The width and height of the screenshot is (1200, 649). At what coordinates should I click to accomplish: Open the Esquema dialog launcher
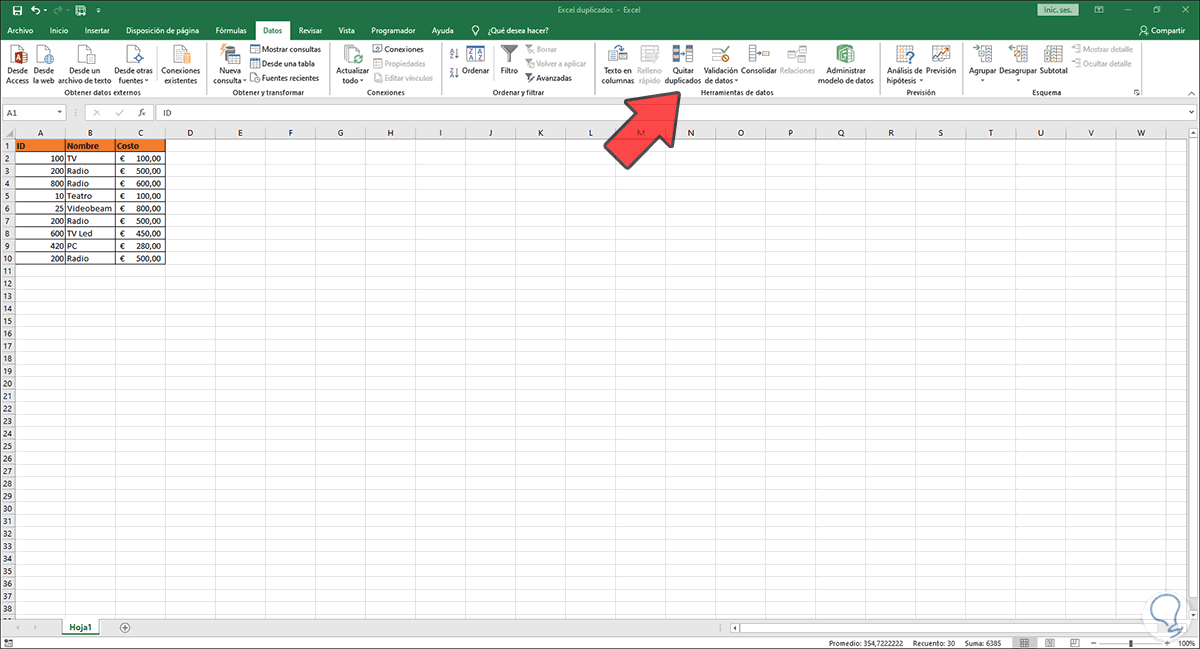pyautogui.click(x=1136, y=92)
